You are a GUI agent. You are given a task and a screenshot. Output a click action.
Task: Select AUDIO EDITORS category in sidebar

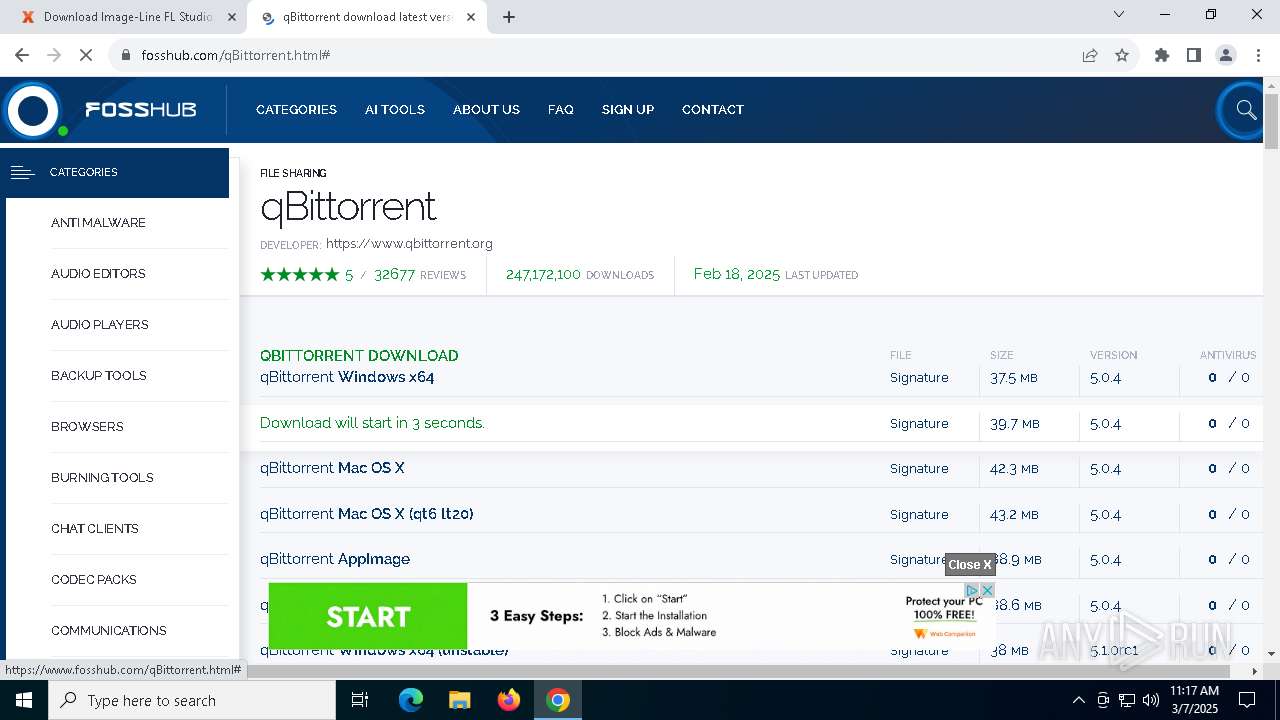click(x=98, y=274)
